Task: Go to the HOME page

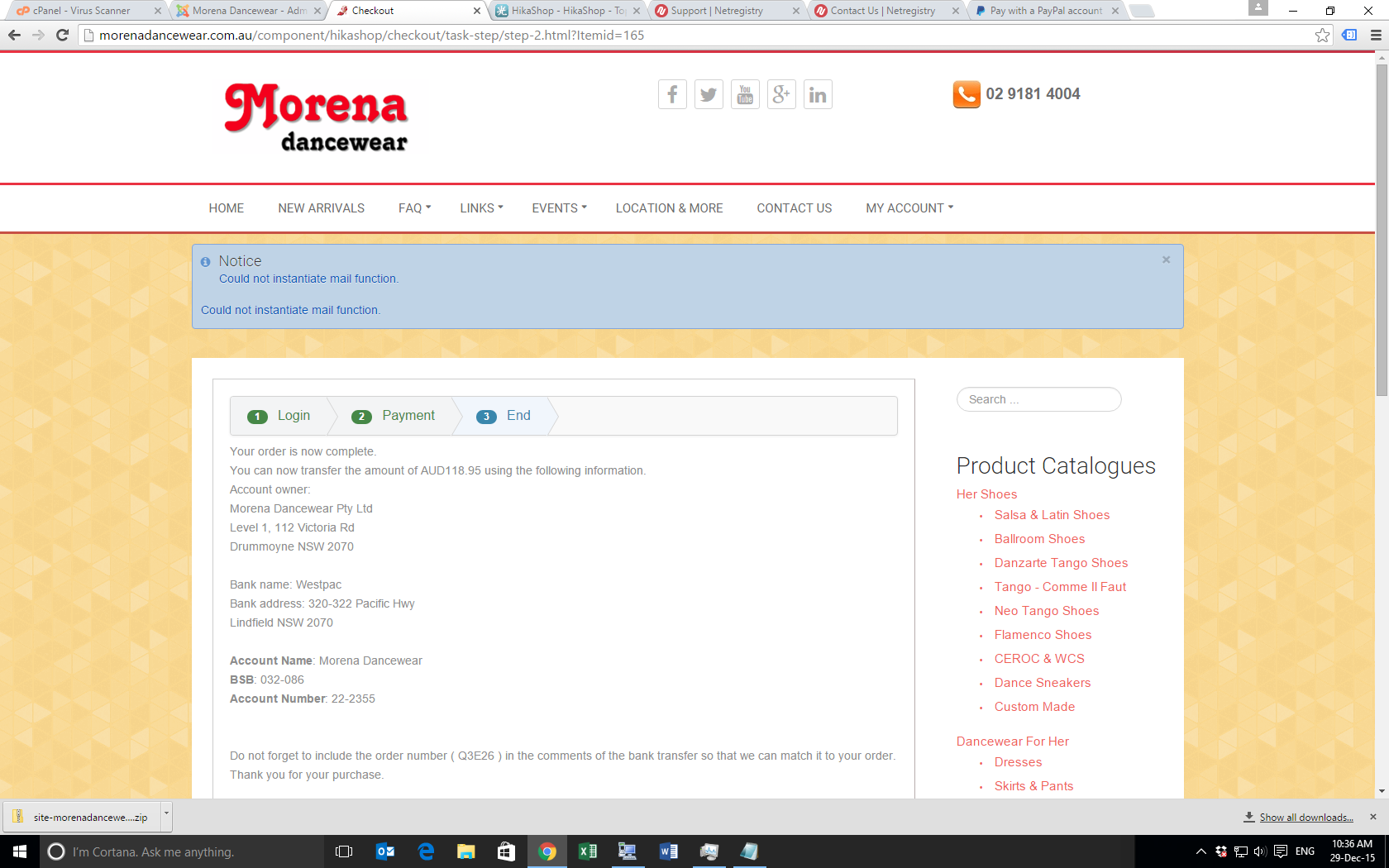Action: [x=227, y=208]
